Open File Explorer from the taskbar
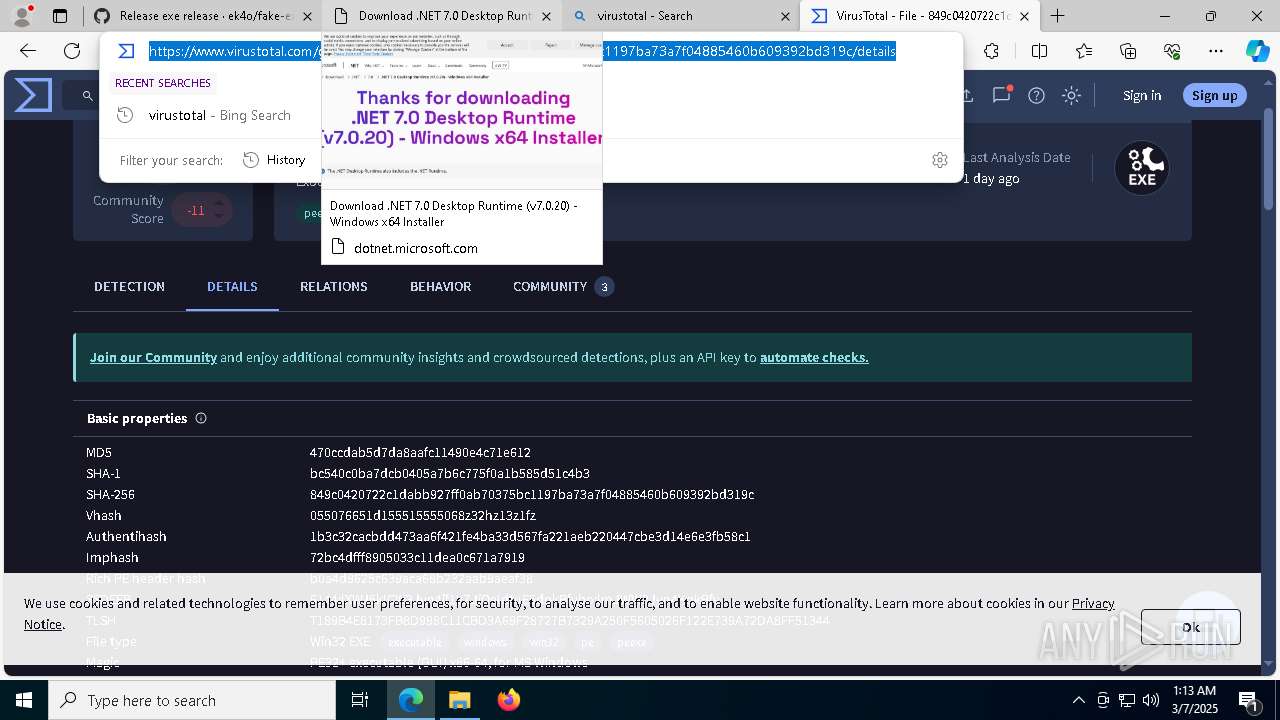This screenshot has width=1280, height=720. [x=459, y=700]
